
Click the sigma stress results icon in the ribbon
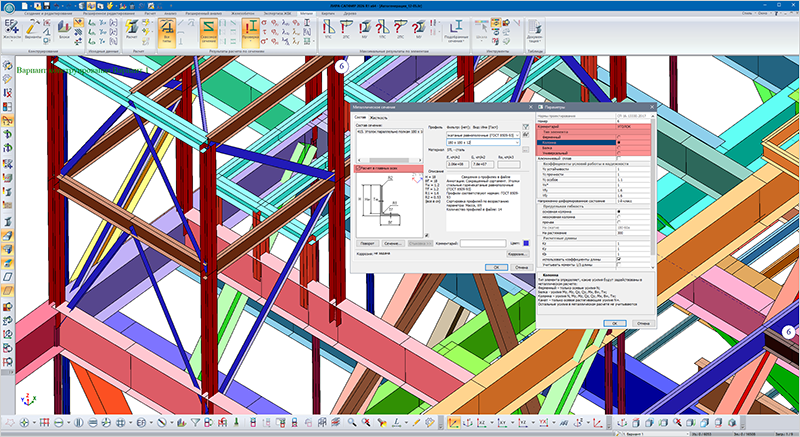click(264, 22)
